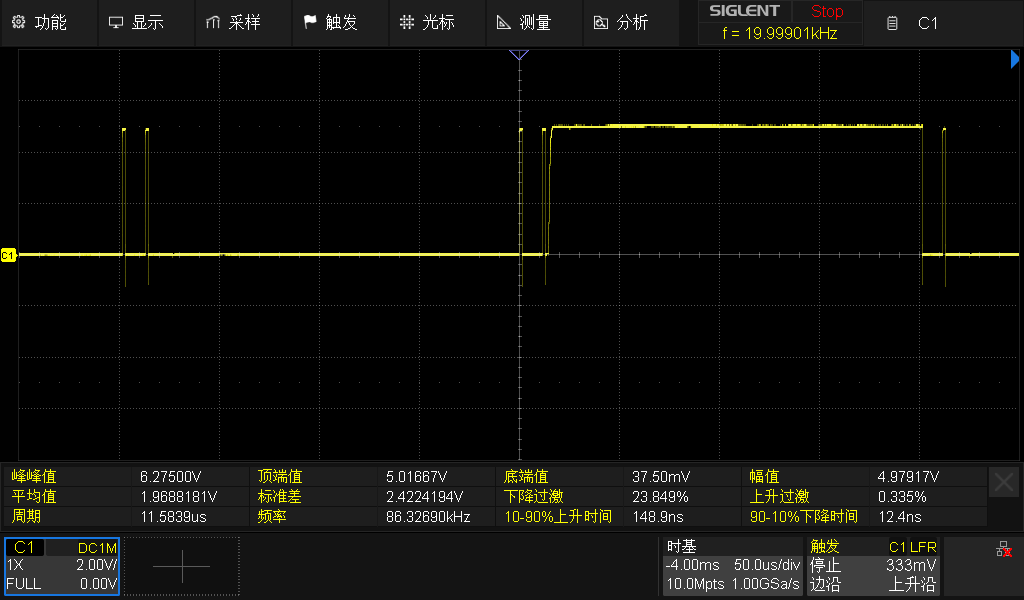This screenshot has width=1024, height=600.
Task: Open the 触发 trigger info box
Action: coord(873,566)
